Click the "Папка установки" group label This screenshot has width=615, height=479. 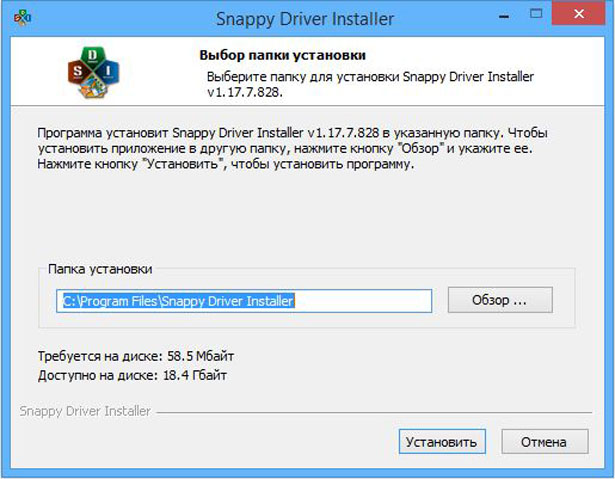click(99, 269)
